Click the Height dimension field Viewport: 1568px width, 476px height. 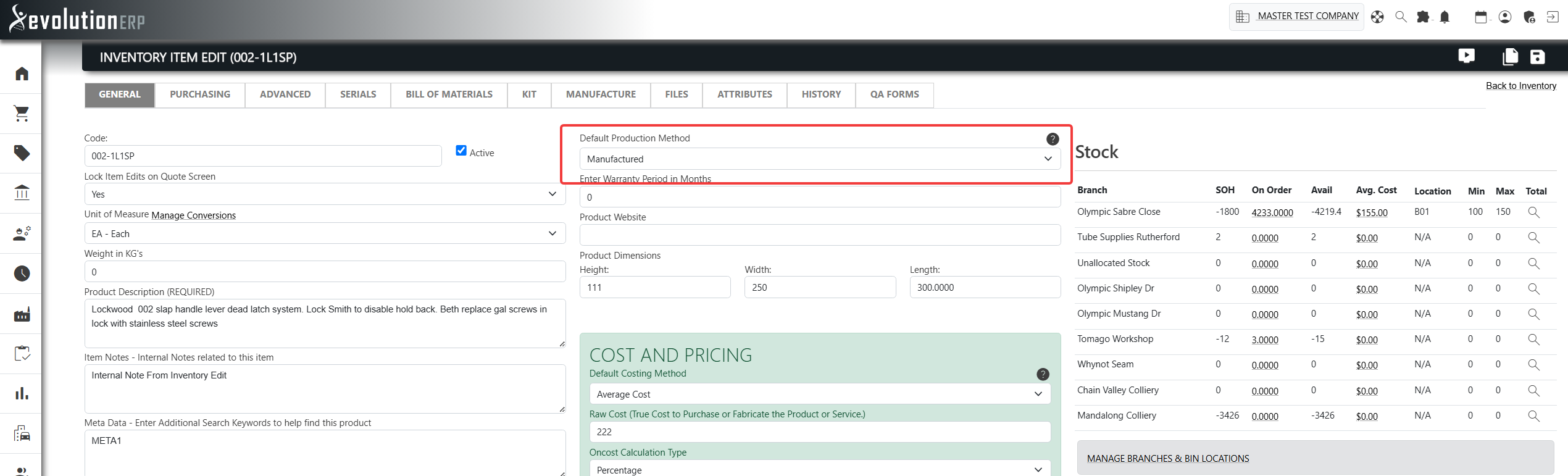pos(655,287)
